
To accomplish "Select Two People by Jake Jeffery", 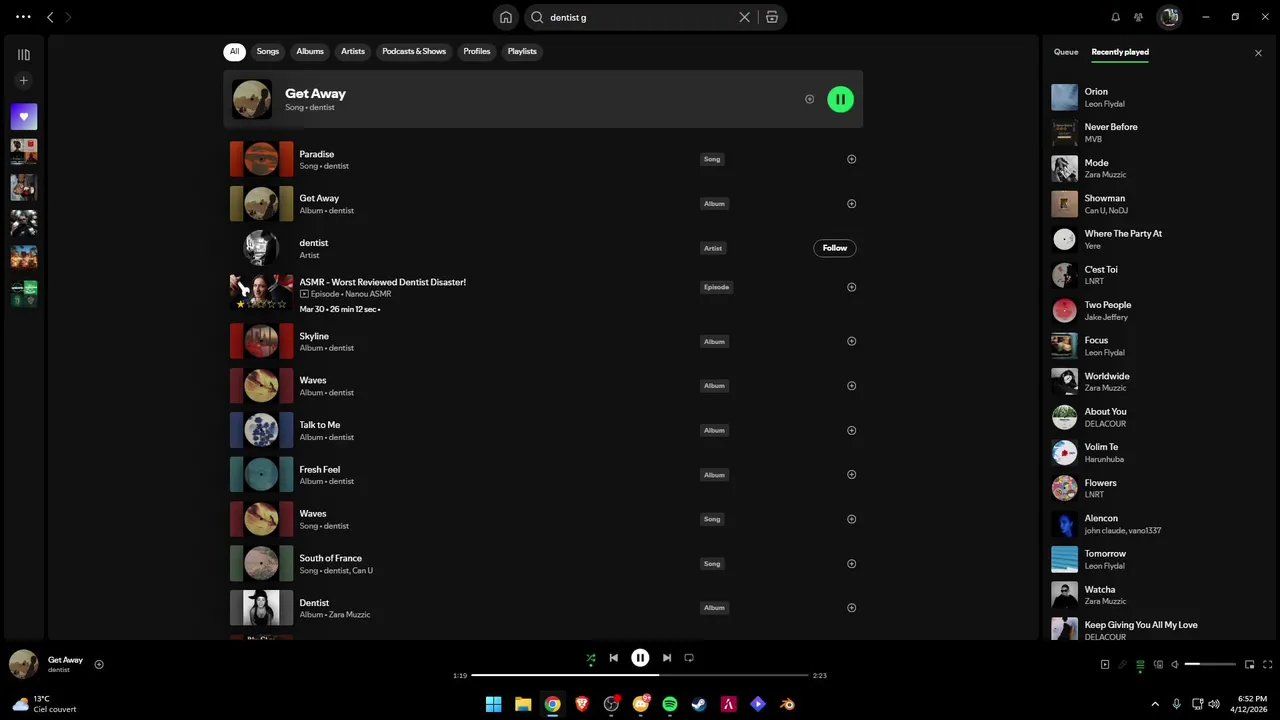I will pos(1154,310).
